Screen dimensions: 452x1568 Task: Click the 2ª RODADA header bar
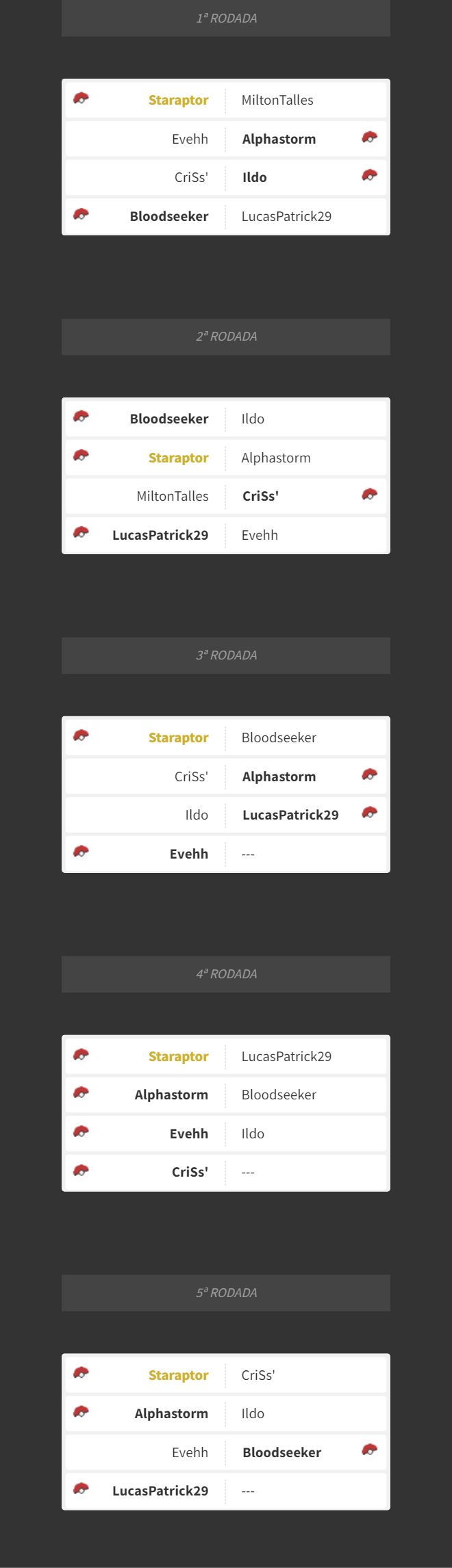pyautogui.click(x=226, y=337)
